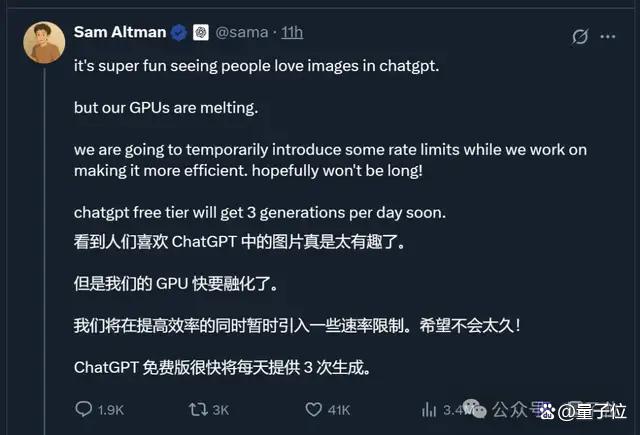640x435 pixels.
Task: Click the Chinese translation about GPU melting
Action: (176, 284)
